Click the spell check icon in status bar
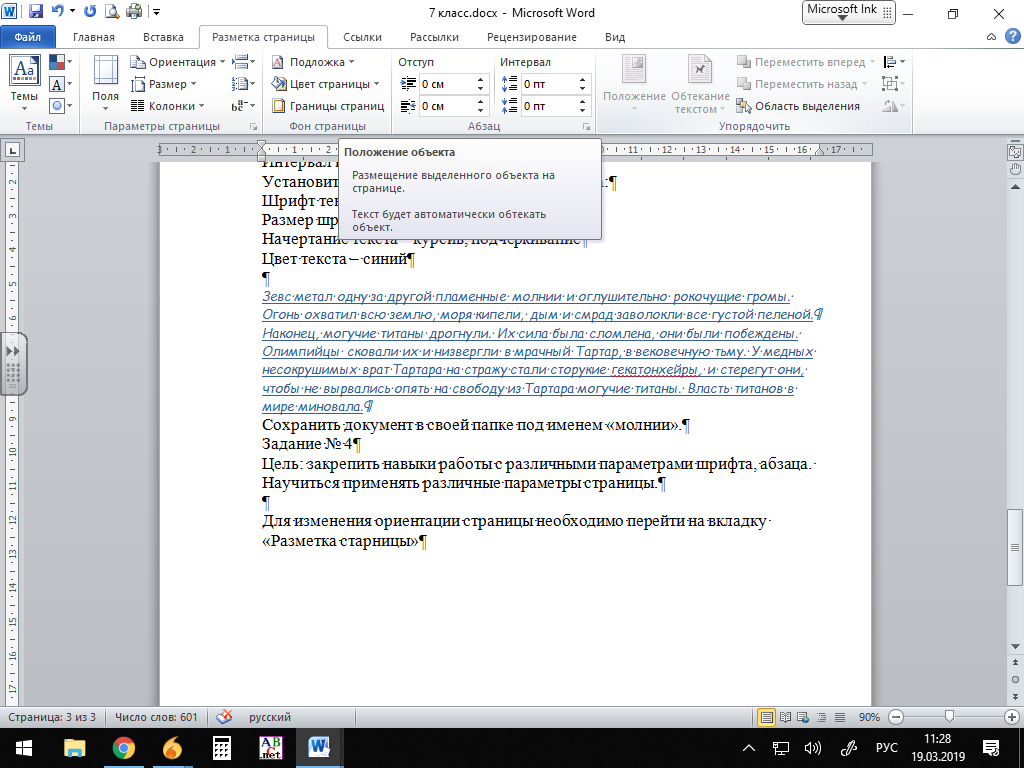Image resolution: width=1024 pixels, height=768 pixels. point(225,717)
